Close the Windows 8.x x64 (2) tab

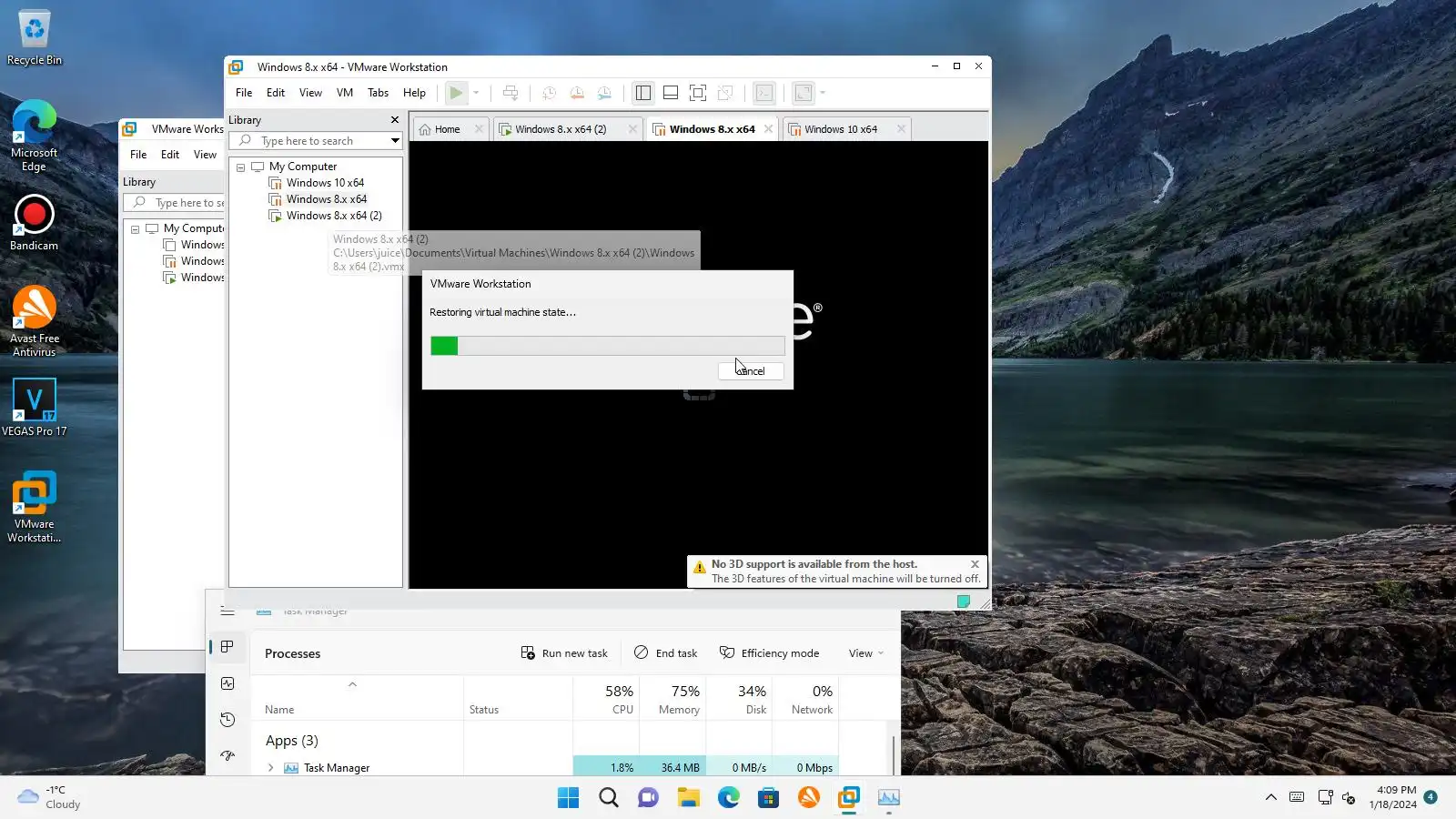tap(632, 129)
